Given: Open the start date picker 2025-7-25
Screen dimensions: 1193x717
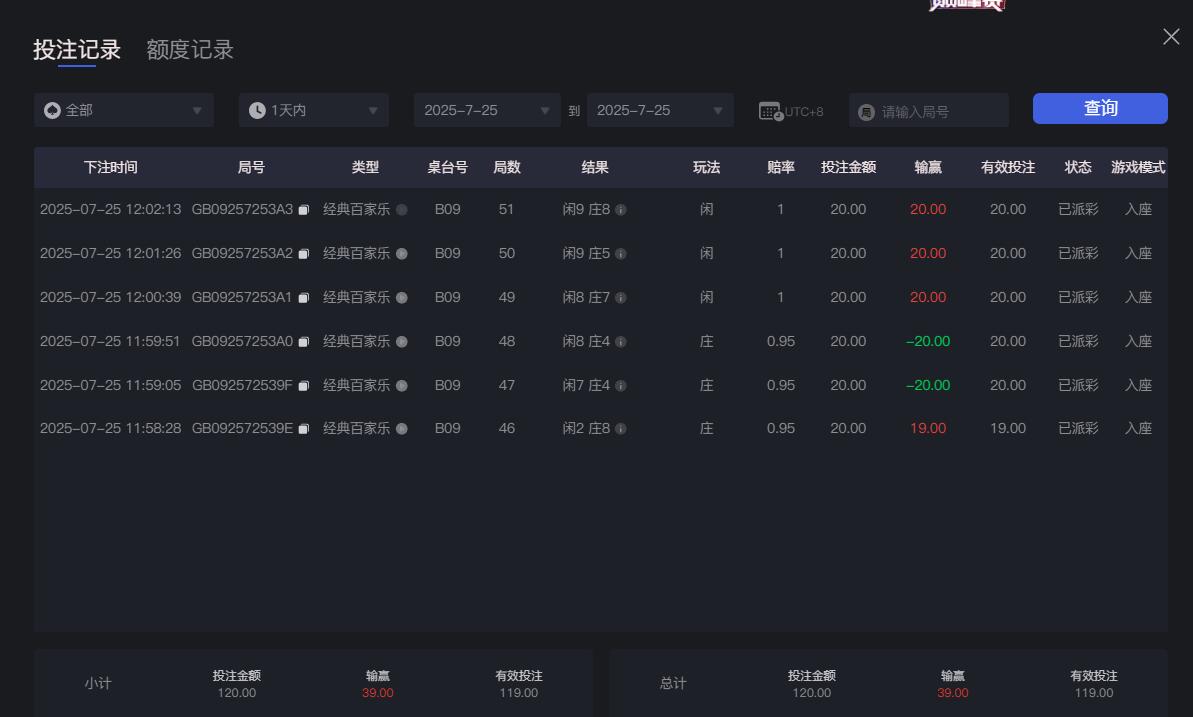Looking at the screenshot, I should (x=487, y=110).
